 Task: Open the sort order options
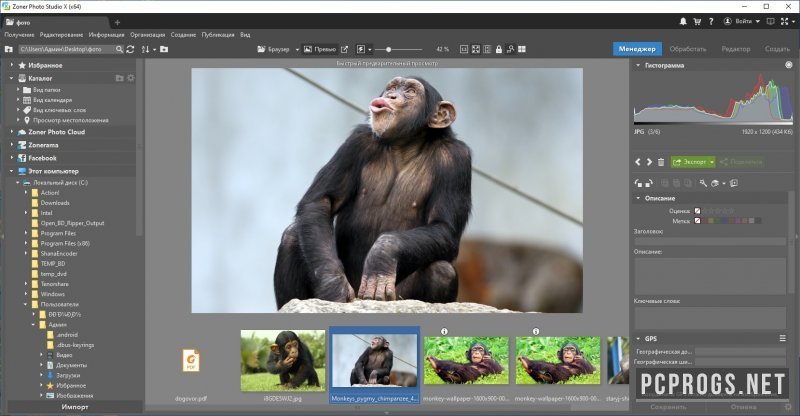(x=147, y=50)
